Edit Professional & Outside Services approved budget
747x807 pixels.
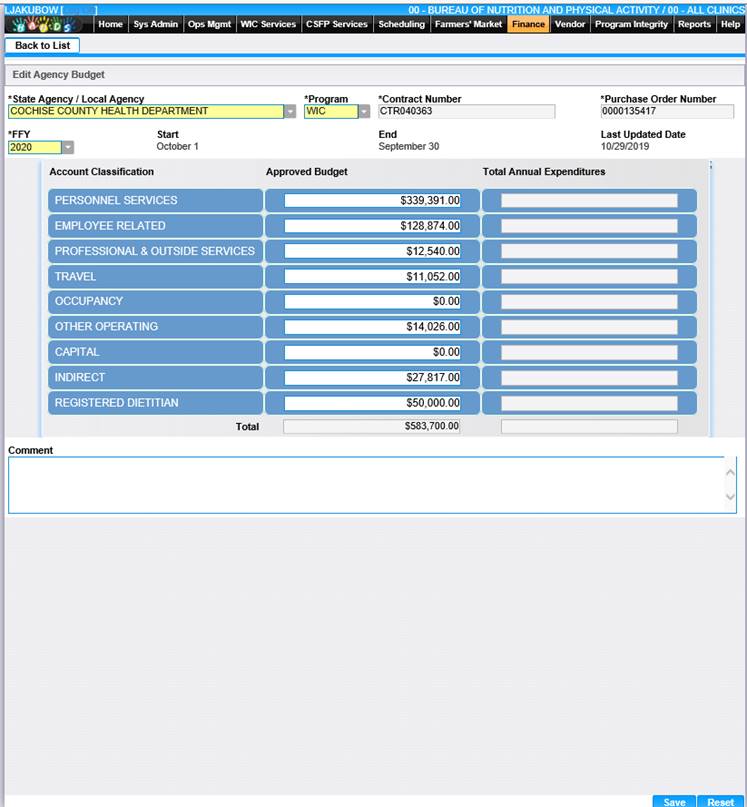coord(372,251)
